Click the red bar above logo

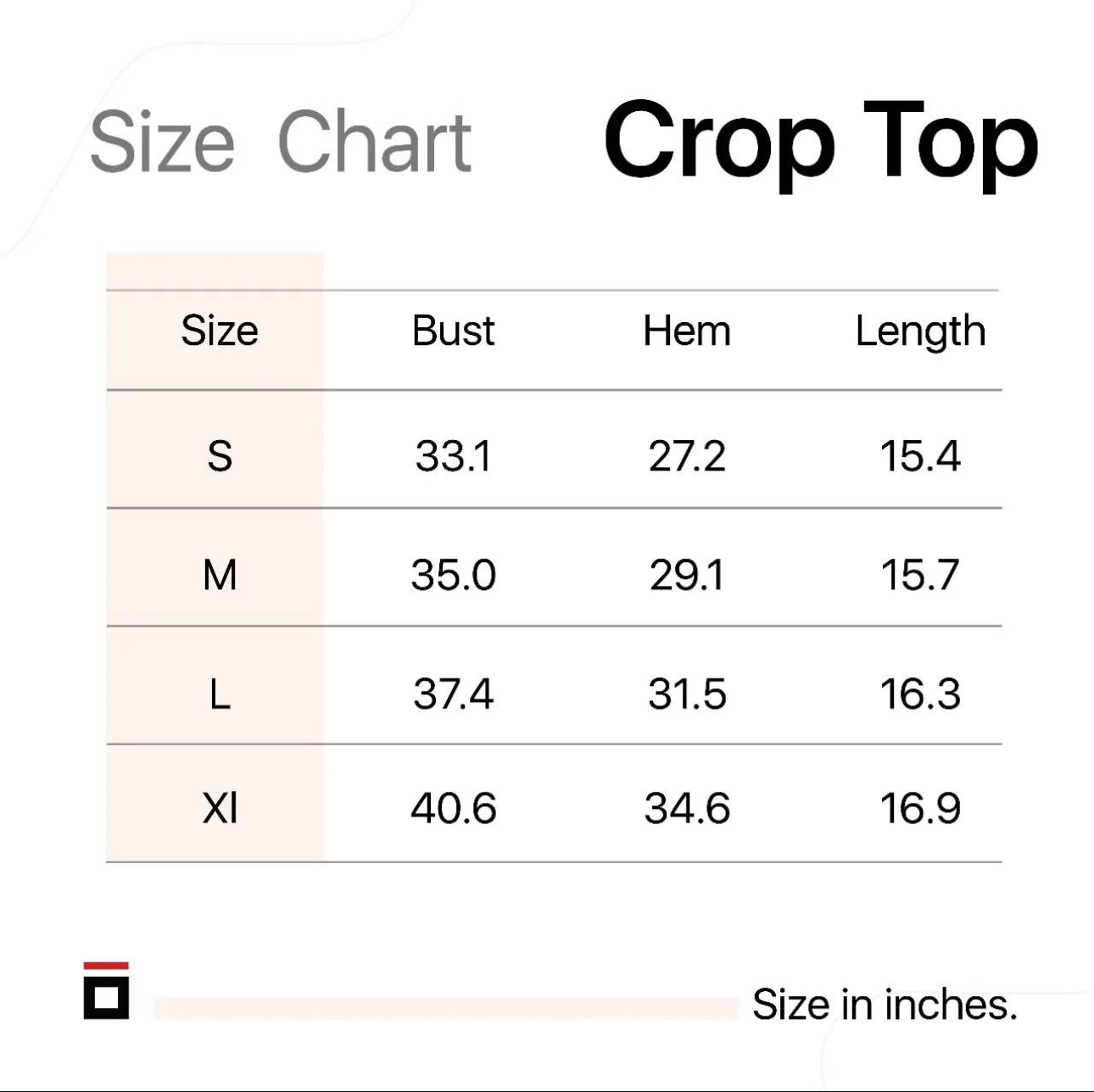tap(106, 966)
